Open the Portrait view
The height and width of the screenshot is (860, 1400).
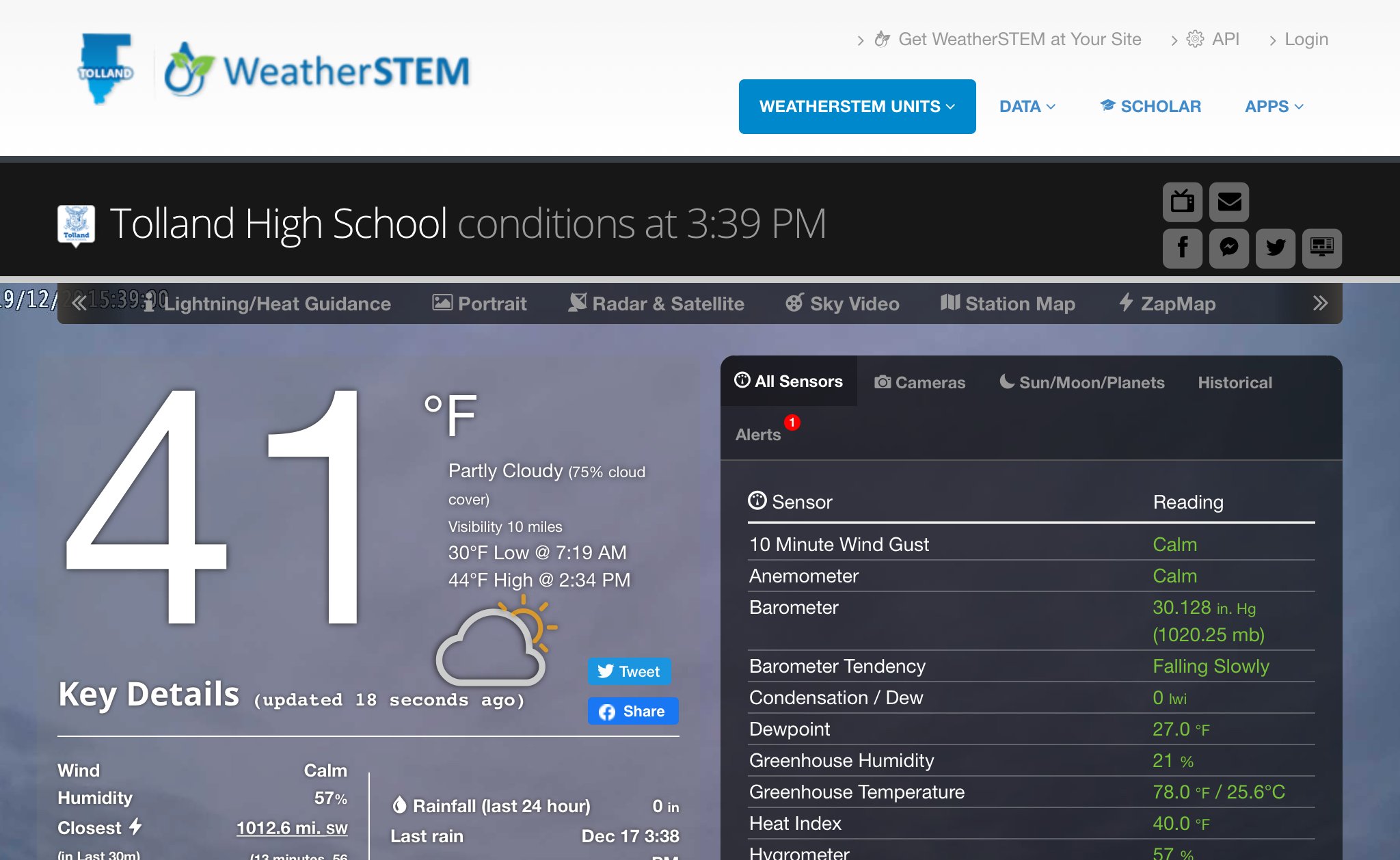click(x=479, y=304)
